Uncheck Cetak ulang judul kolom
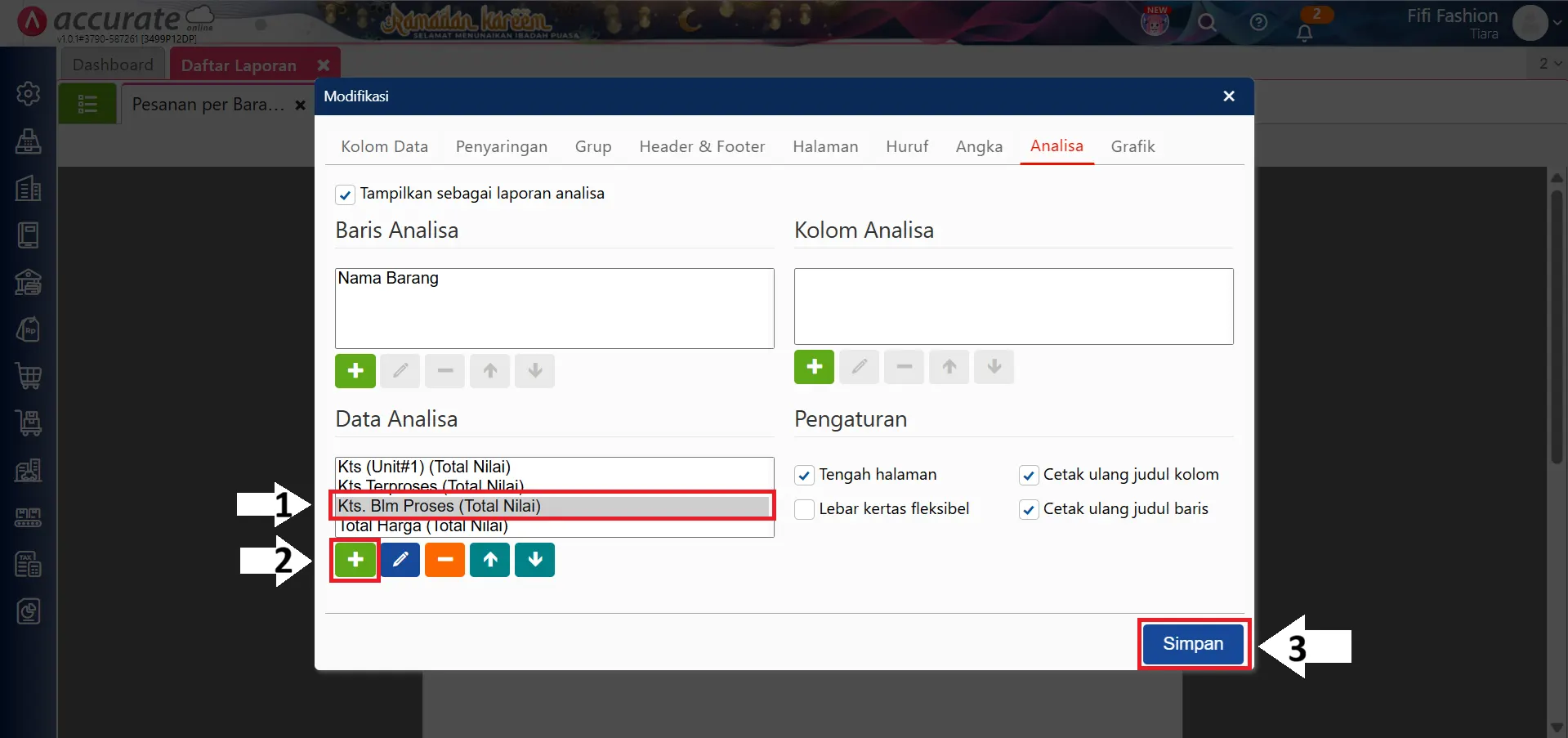The height and width of the screenshot is (738, 1568). 1028,475
